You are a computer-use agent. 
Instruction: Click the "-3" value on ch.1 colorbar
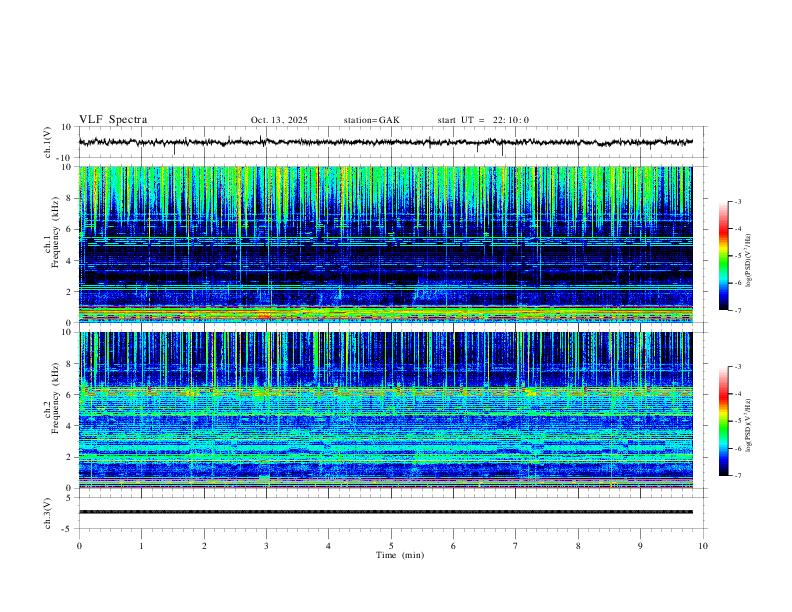pos(737,202)
